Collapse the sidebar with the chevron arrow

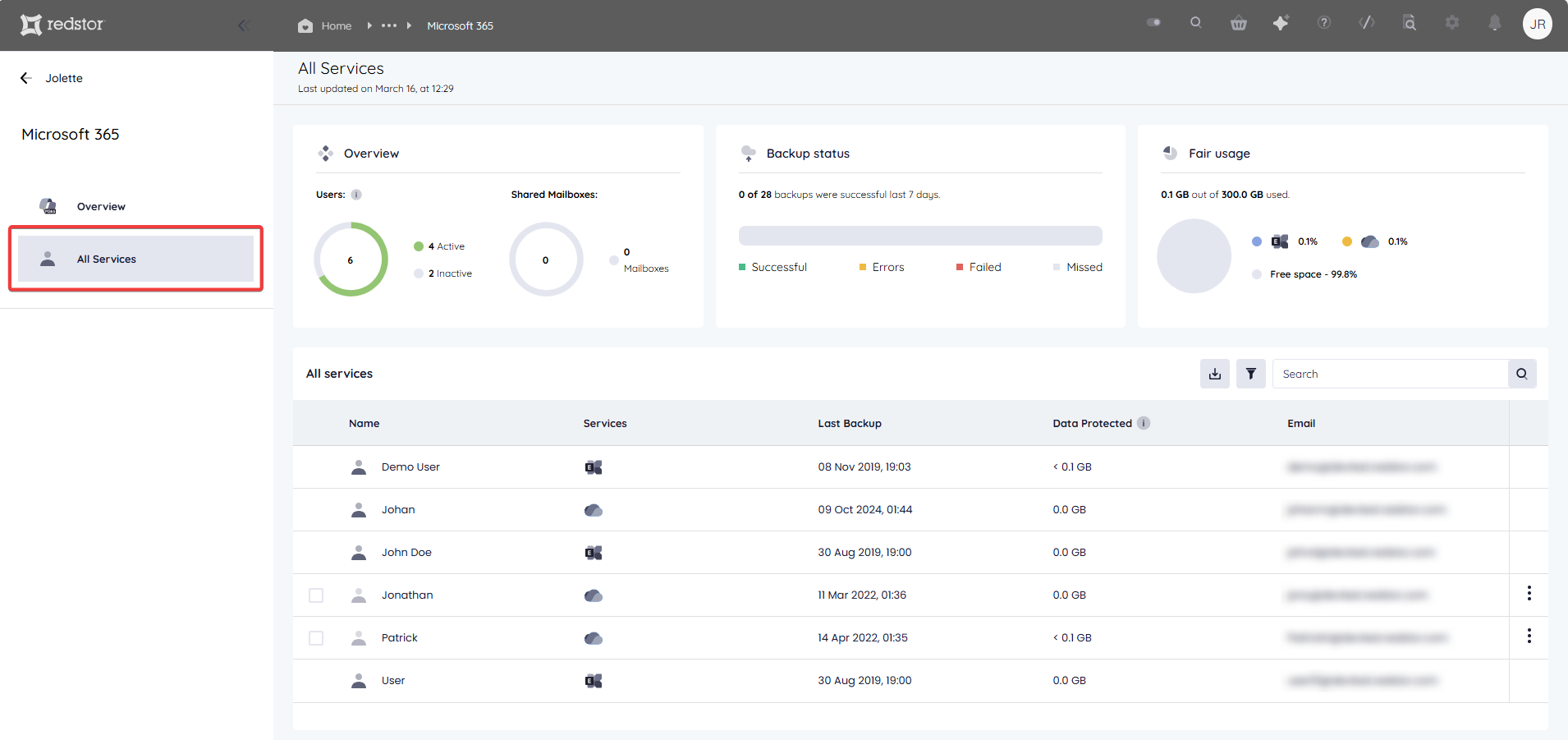243,25
